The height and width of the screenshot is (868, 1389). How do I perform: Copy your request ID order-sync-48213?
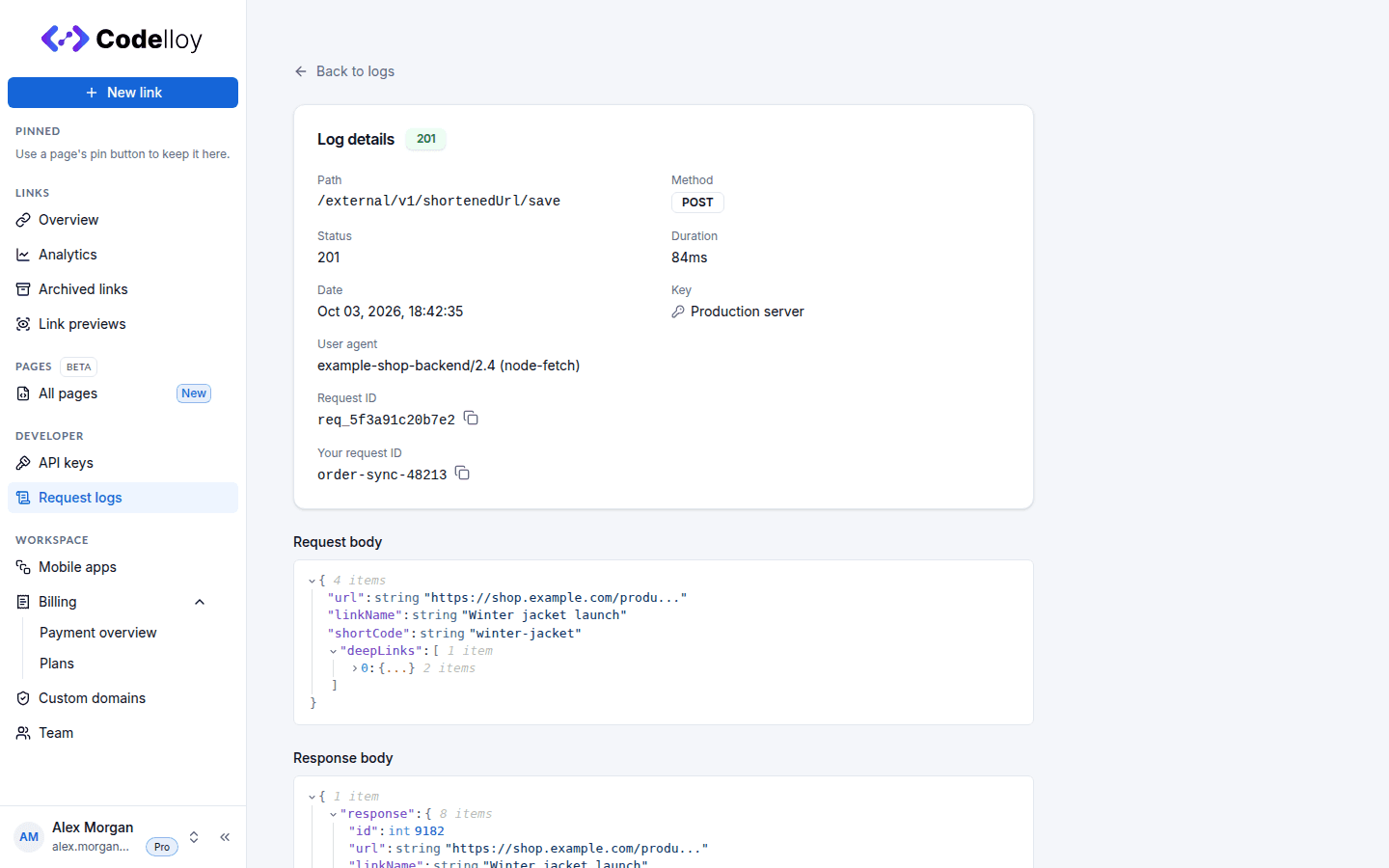[463, 473]
